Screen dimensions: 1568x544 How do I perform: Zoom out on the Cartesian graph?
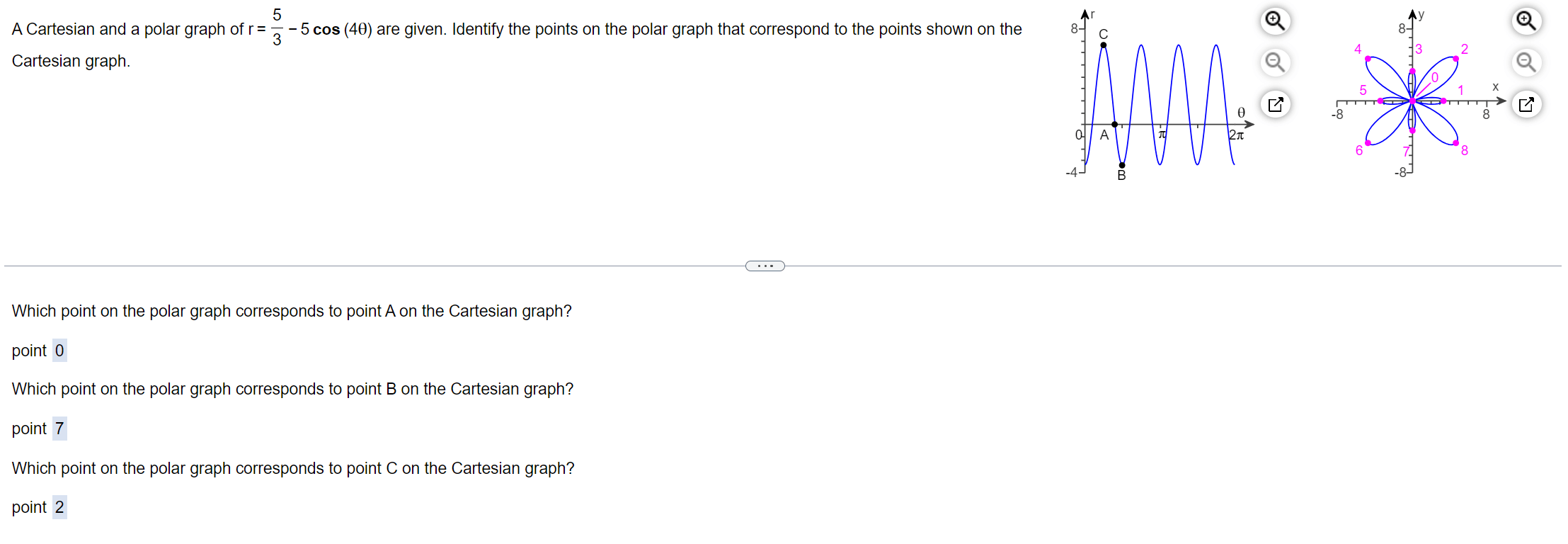point(1275,62)
